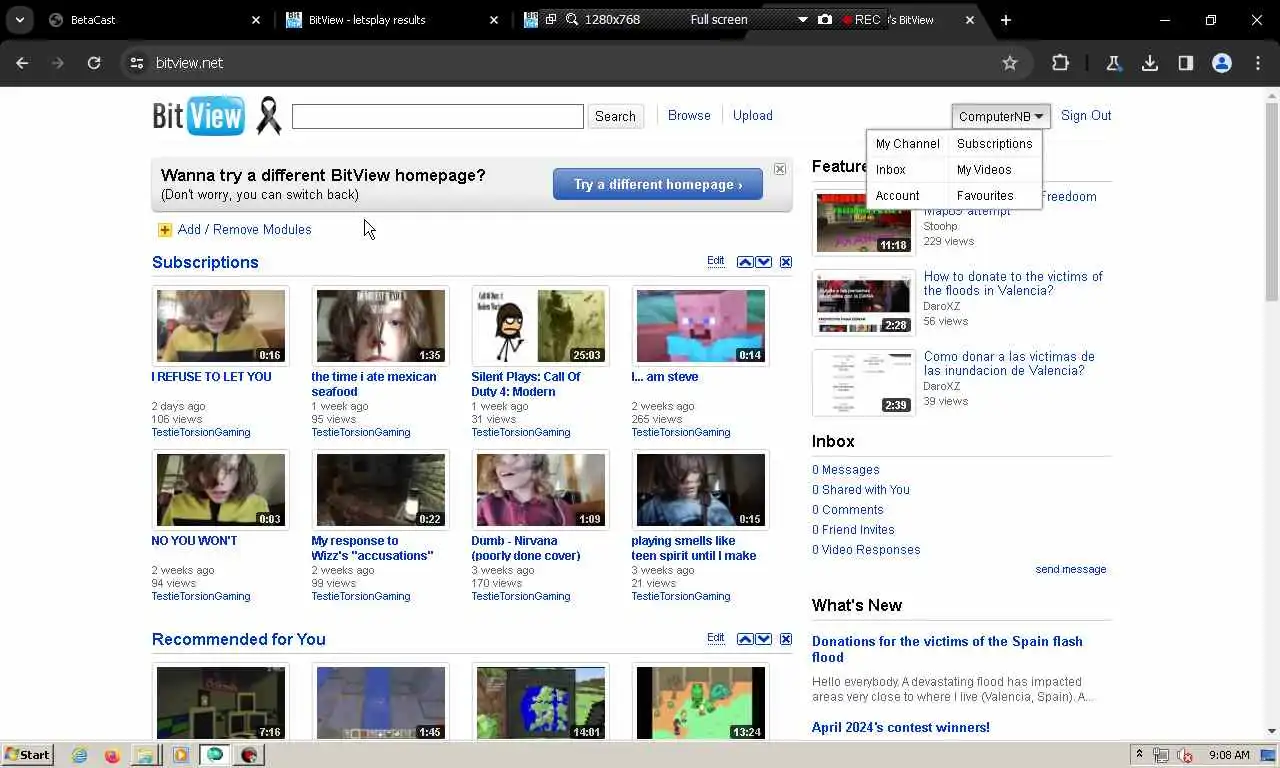Expand the ComputerNB user dropdown
Image resolution: width=1280 pixels, height=768 pixels.
pos(1001,116)
